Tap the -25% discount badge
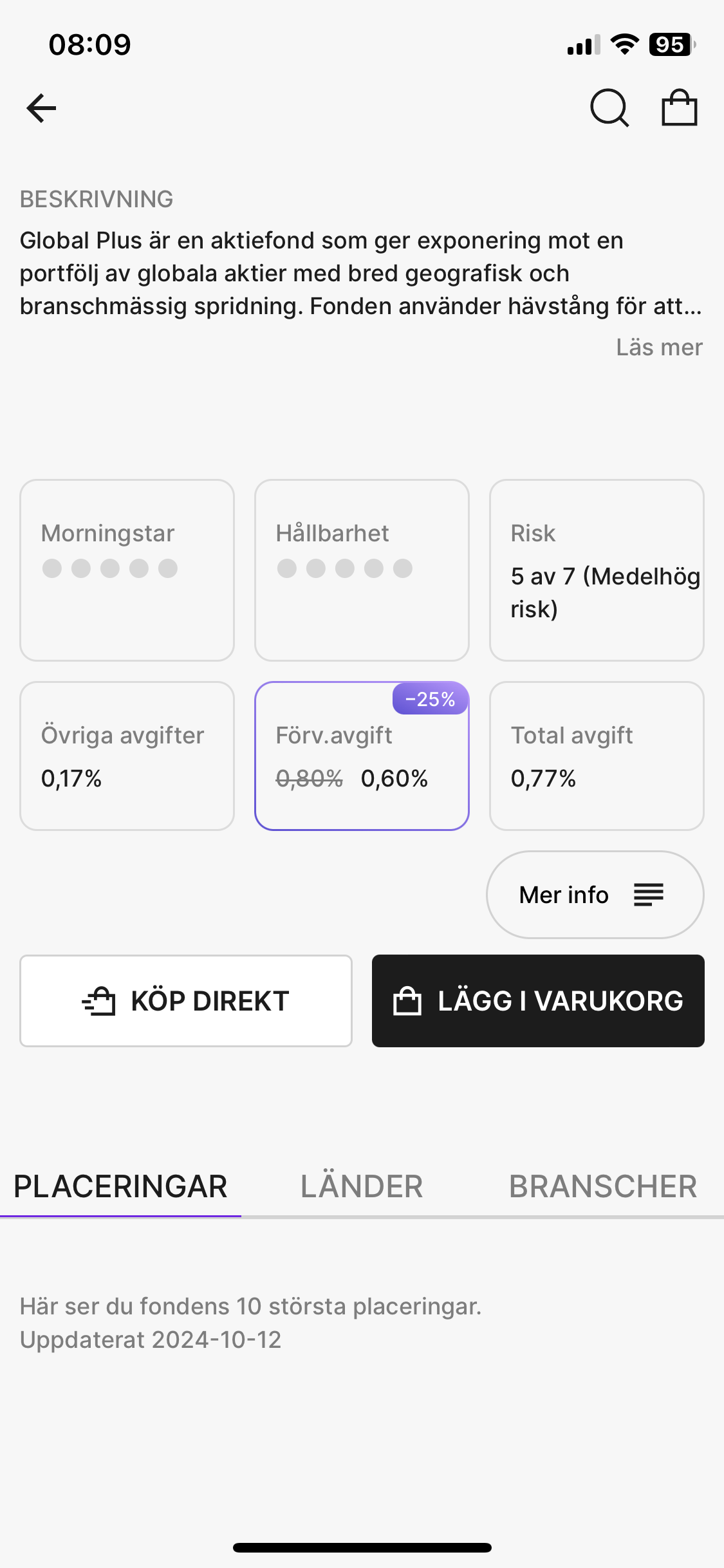724x1568 pixels. 430,699
